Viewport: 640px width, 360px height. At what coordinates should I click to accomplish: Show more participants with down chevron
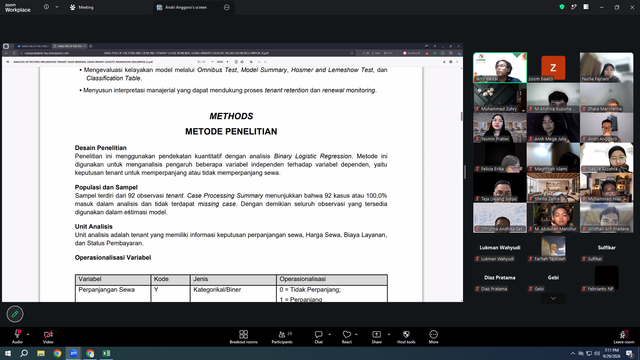pyautogui.click(x=553, y=298)
